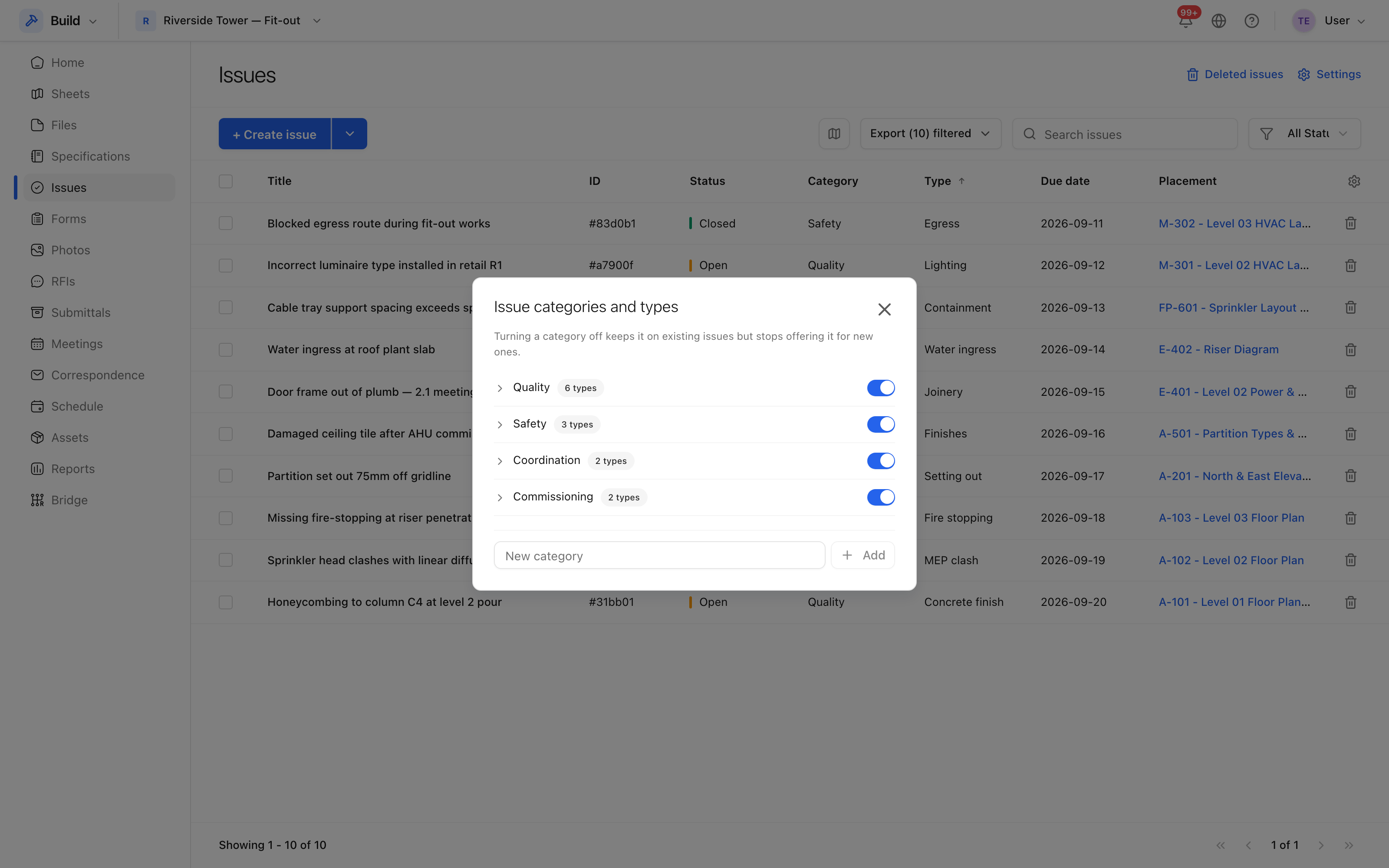Delete the Blocked egress route issue
The height and width of the screenshot is (868, 1389).
click(1350, 224)
